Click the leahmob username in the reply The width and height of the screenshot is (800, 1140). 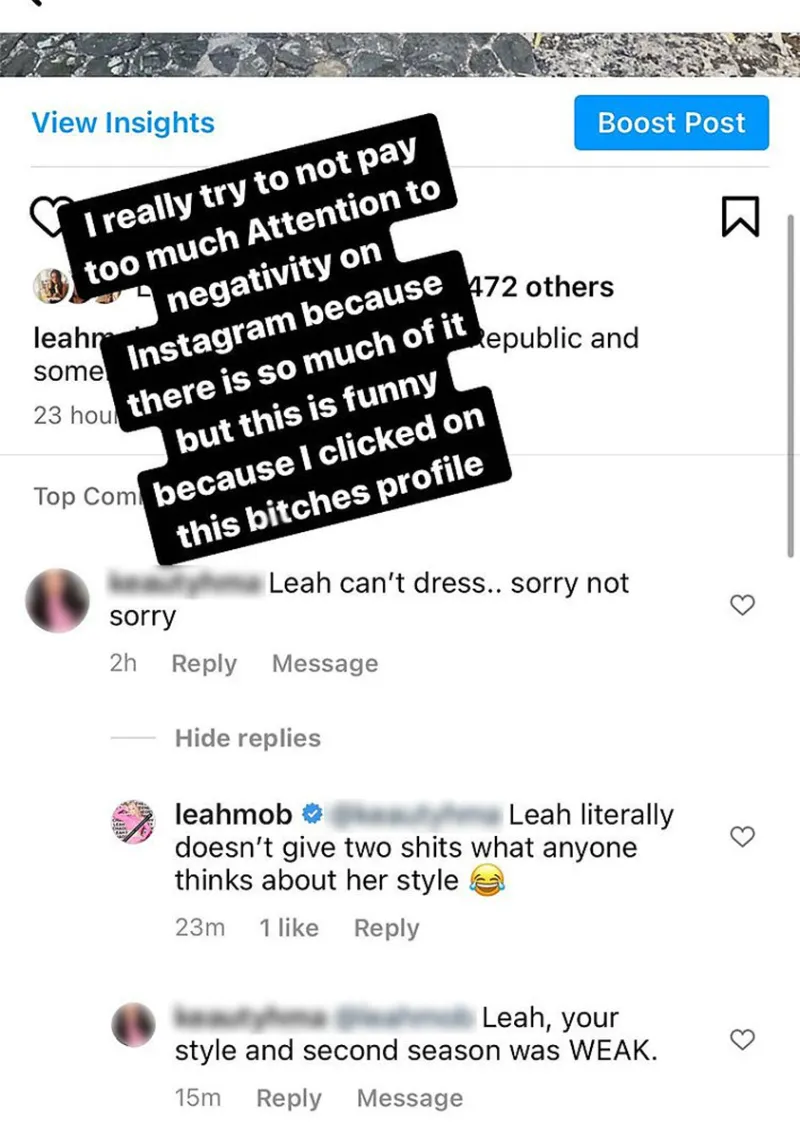click(x=234, y=814)
